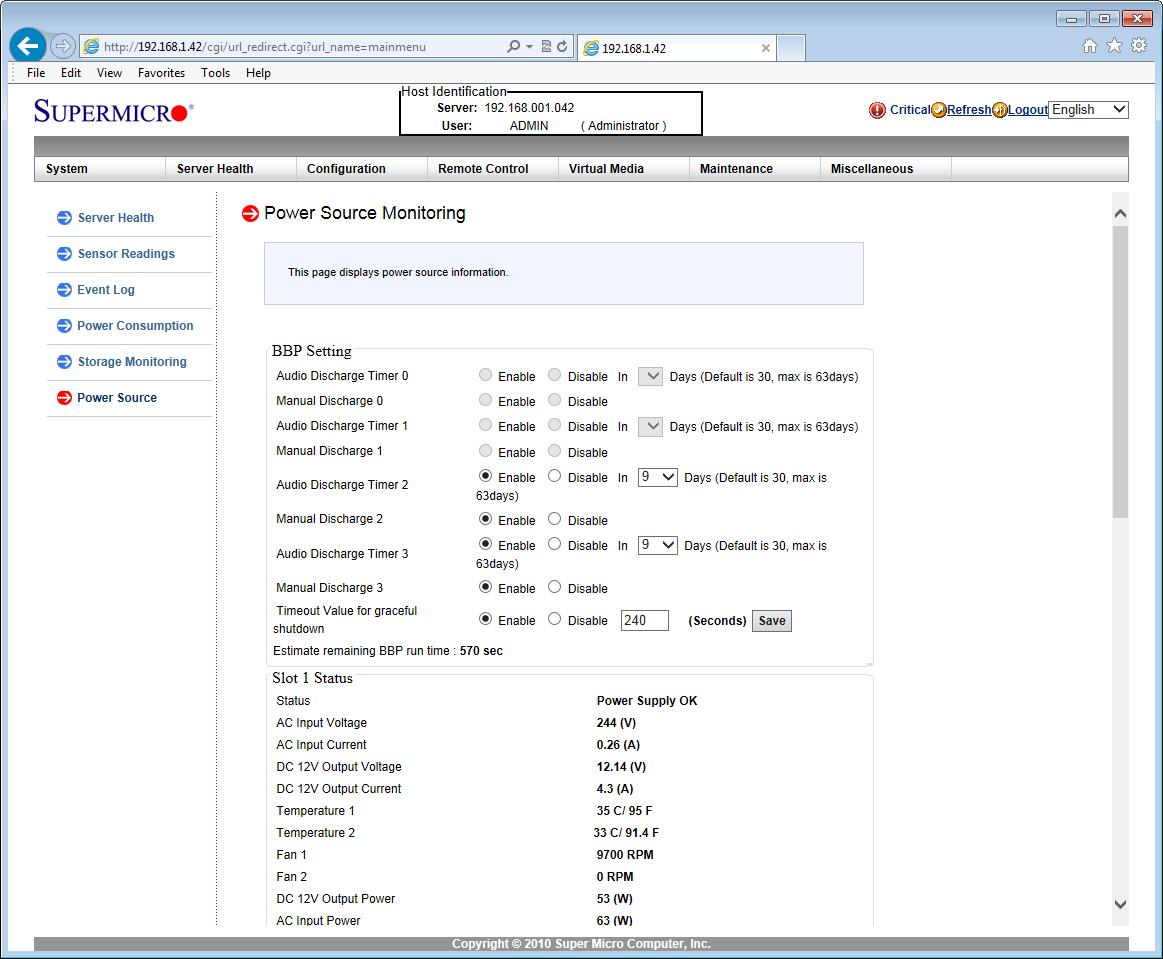This screenshot has height=959, width=1163.
Task: Select Disable for Audio Discharge Timer 2
Action: click(554, 476)
